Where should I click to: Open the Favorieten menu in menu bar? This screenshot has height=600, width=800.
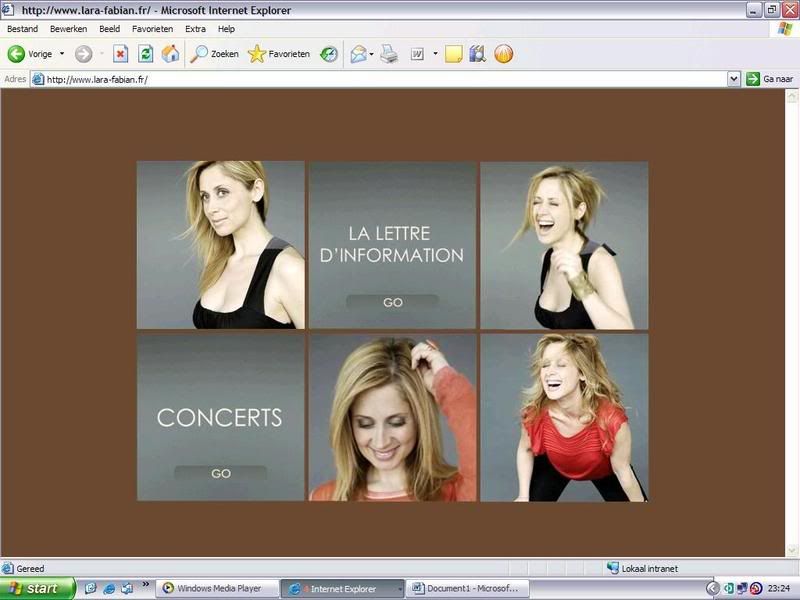(152, 29)
